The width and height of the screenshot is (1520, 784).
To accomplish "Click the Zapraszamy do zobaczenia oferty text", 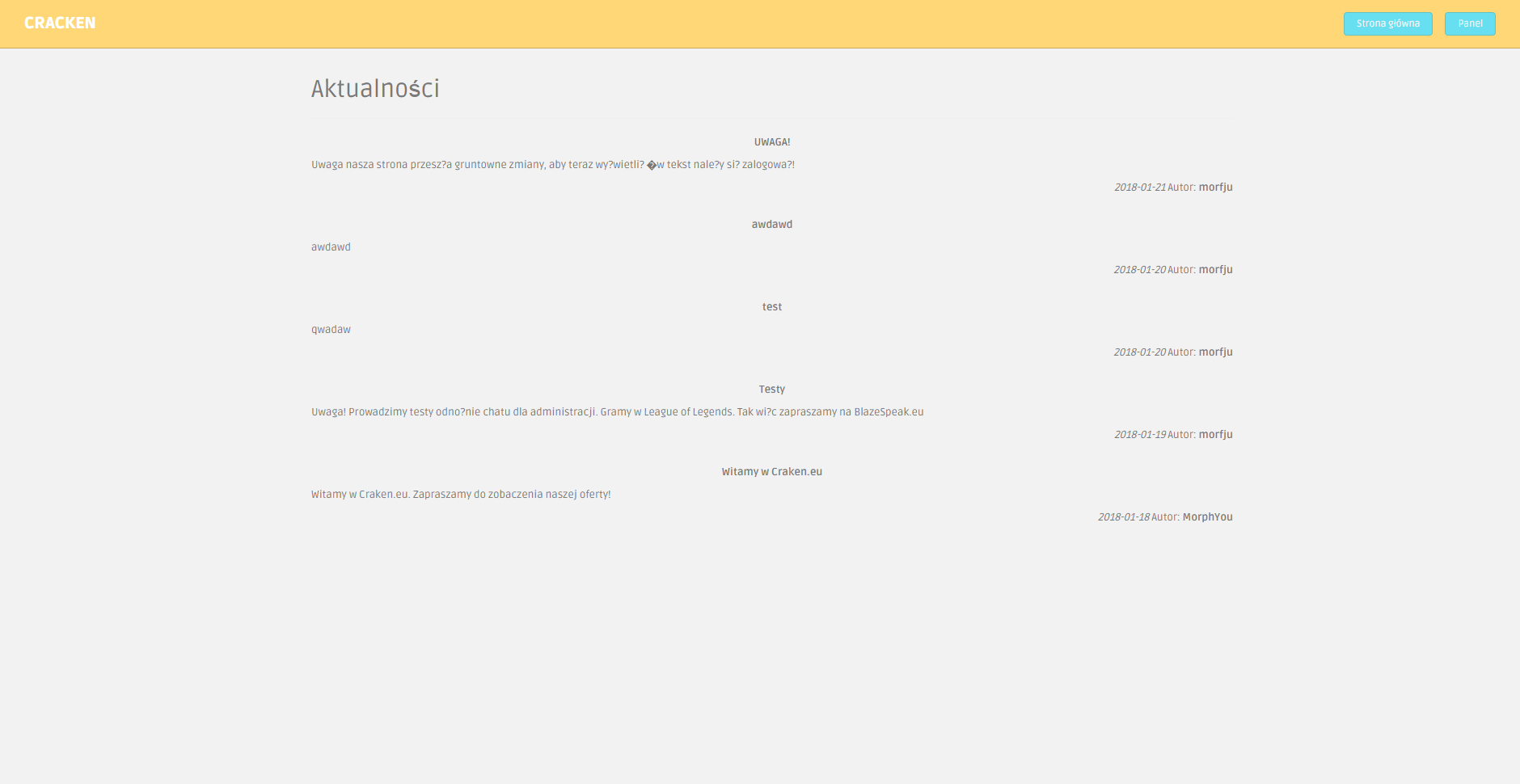I will click(x=461, y=495).
